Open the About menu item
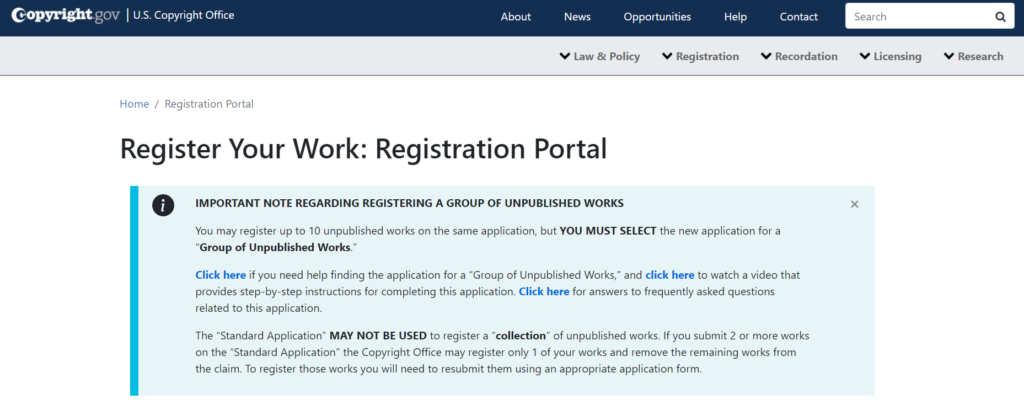 pos(516,17)
